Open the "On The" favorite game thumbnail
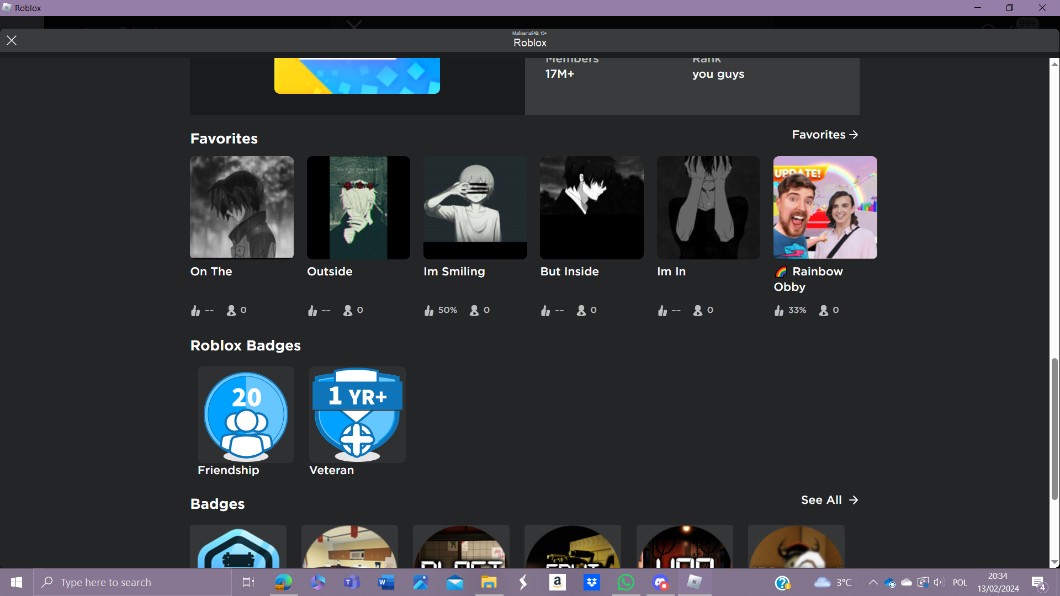 pos(242,207)
